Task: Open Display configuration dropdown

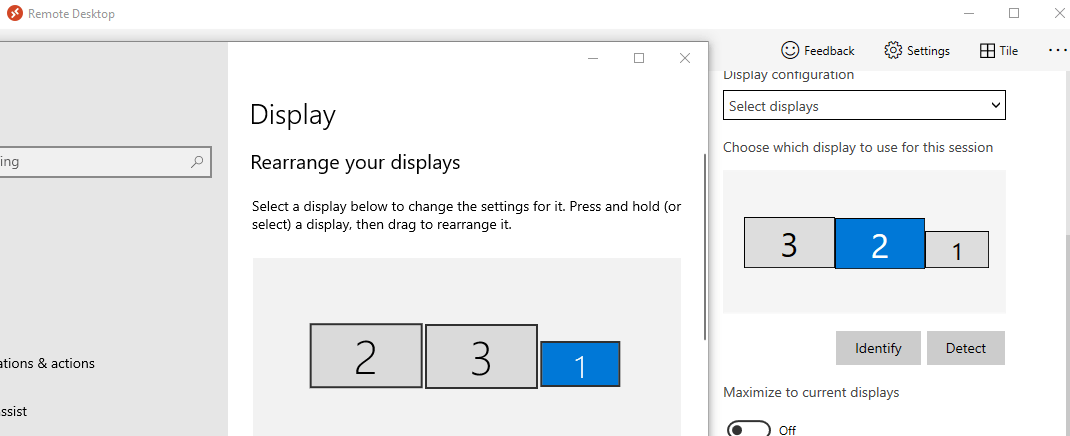Action: tap(864, 105)
